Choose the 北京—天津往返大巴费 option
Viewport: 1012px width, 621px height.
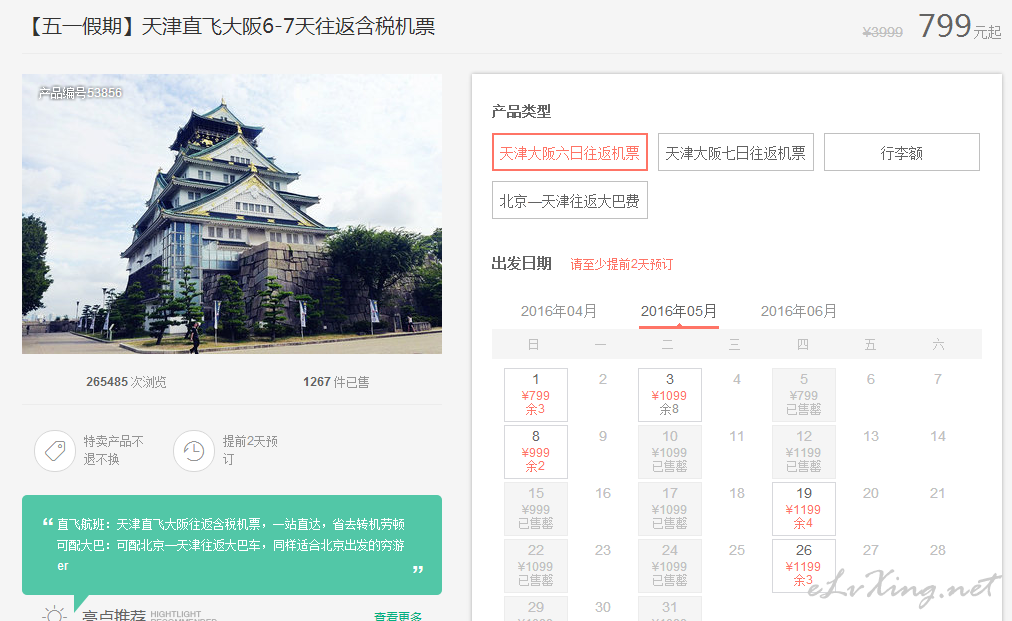point(569,200)
